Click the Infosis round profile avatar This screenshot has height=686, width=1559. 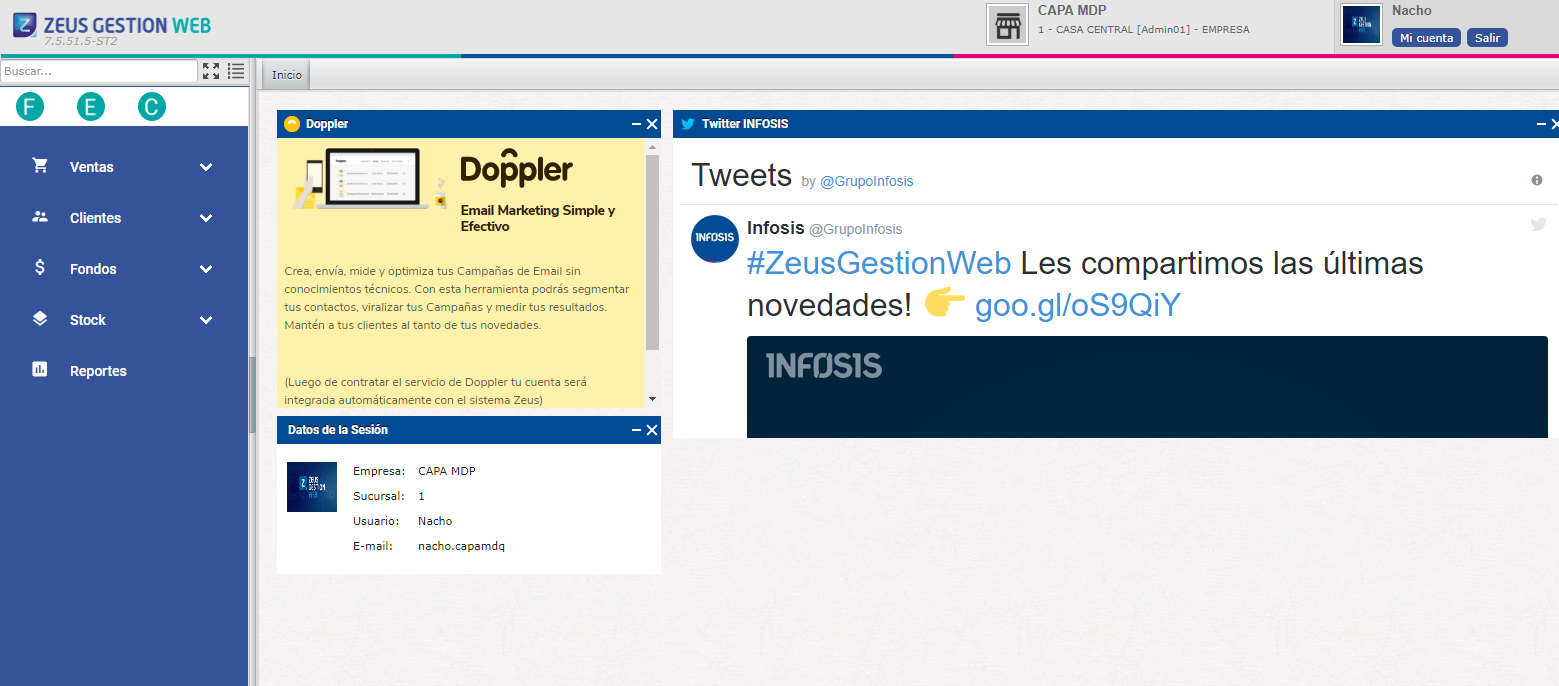[715, 238]
